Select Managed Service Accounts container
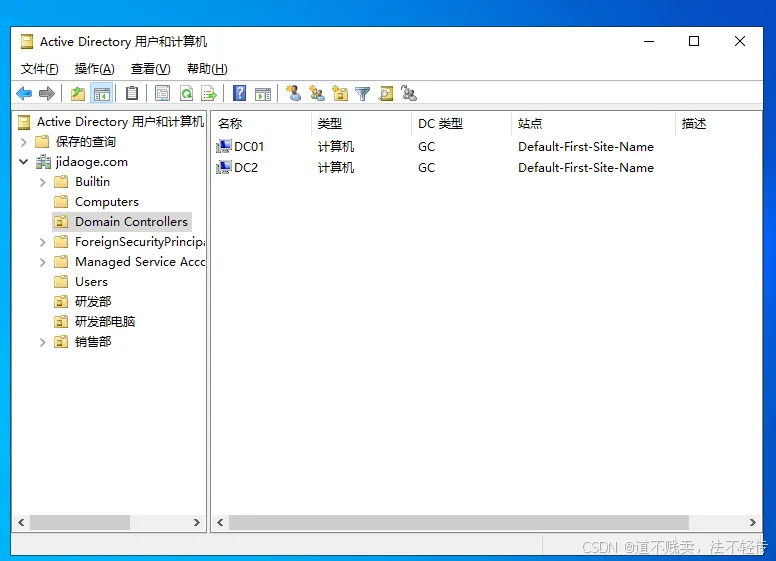The image size is (776, 561). click(x=140, y=262)
